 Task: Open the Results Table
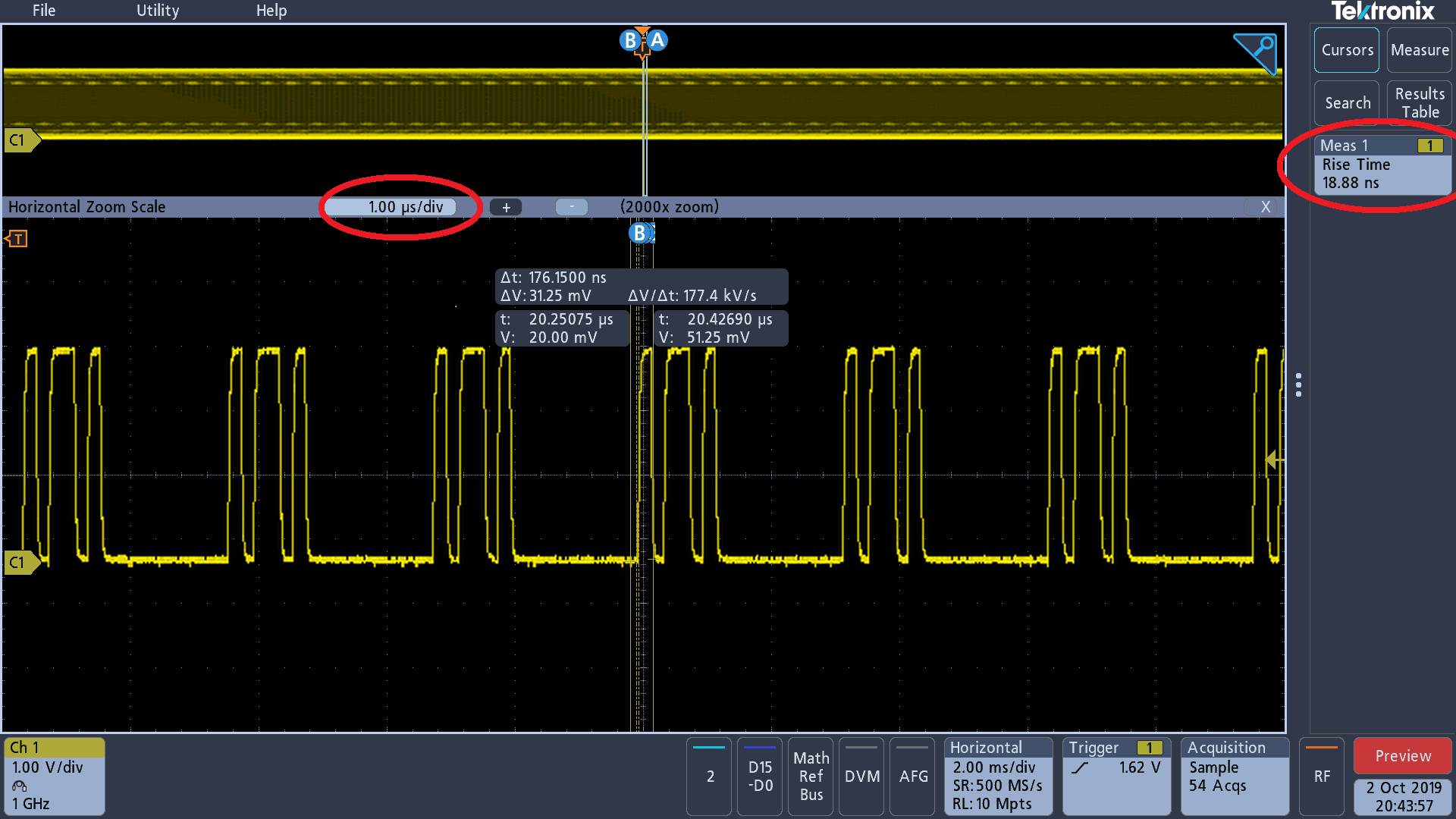[x=1419, y=103]
